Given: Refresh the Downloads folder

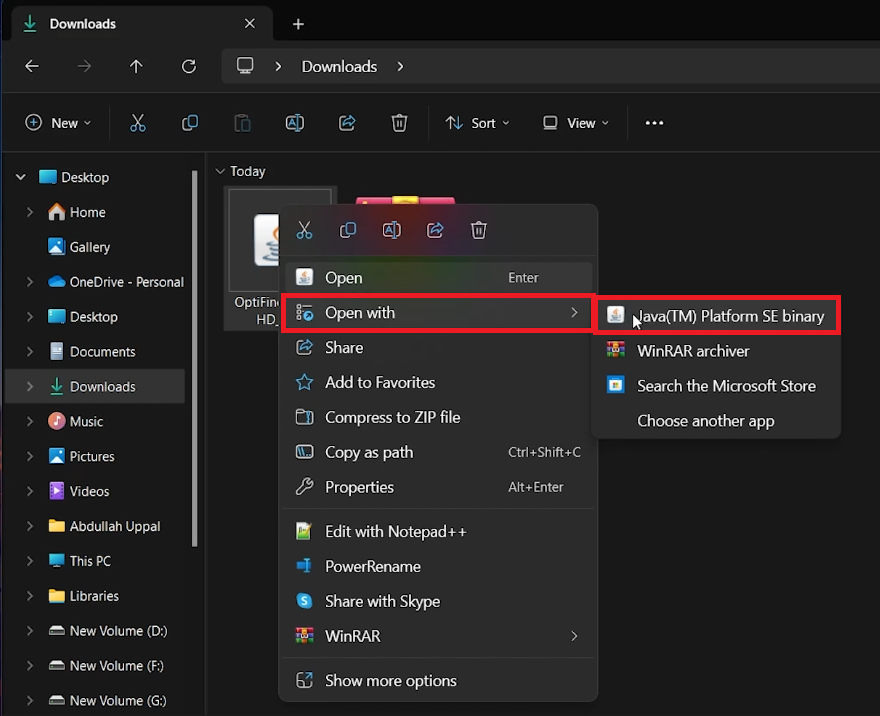Looking at the screenshot, I should point(189,66).
